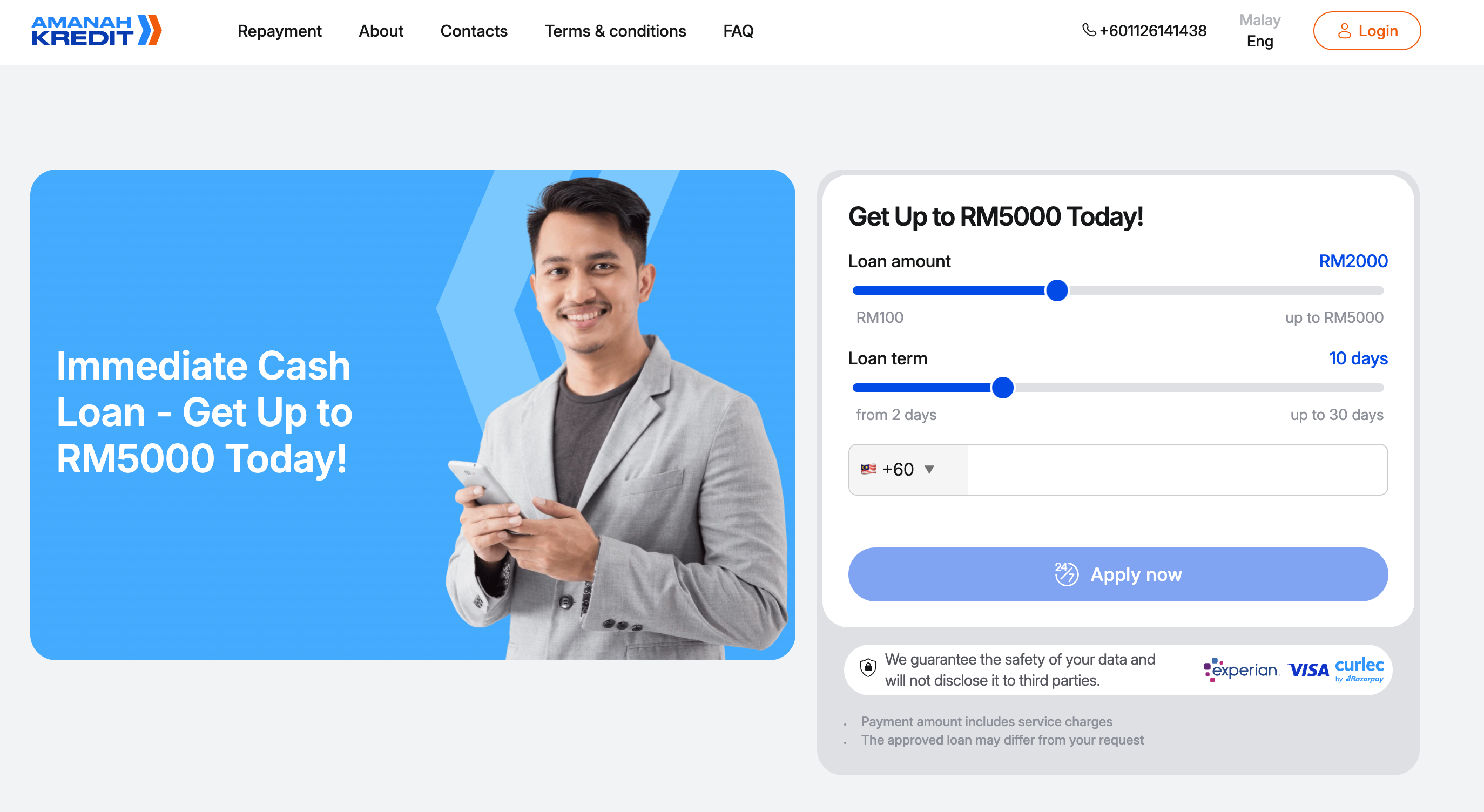Click the phone number input field
Image resolution: width=1484 pixels, height=812 pixels.
click(1177, 469)
